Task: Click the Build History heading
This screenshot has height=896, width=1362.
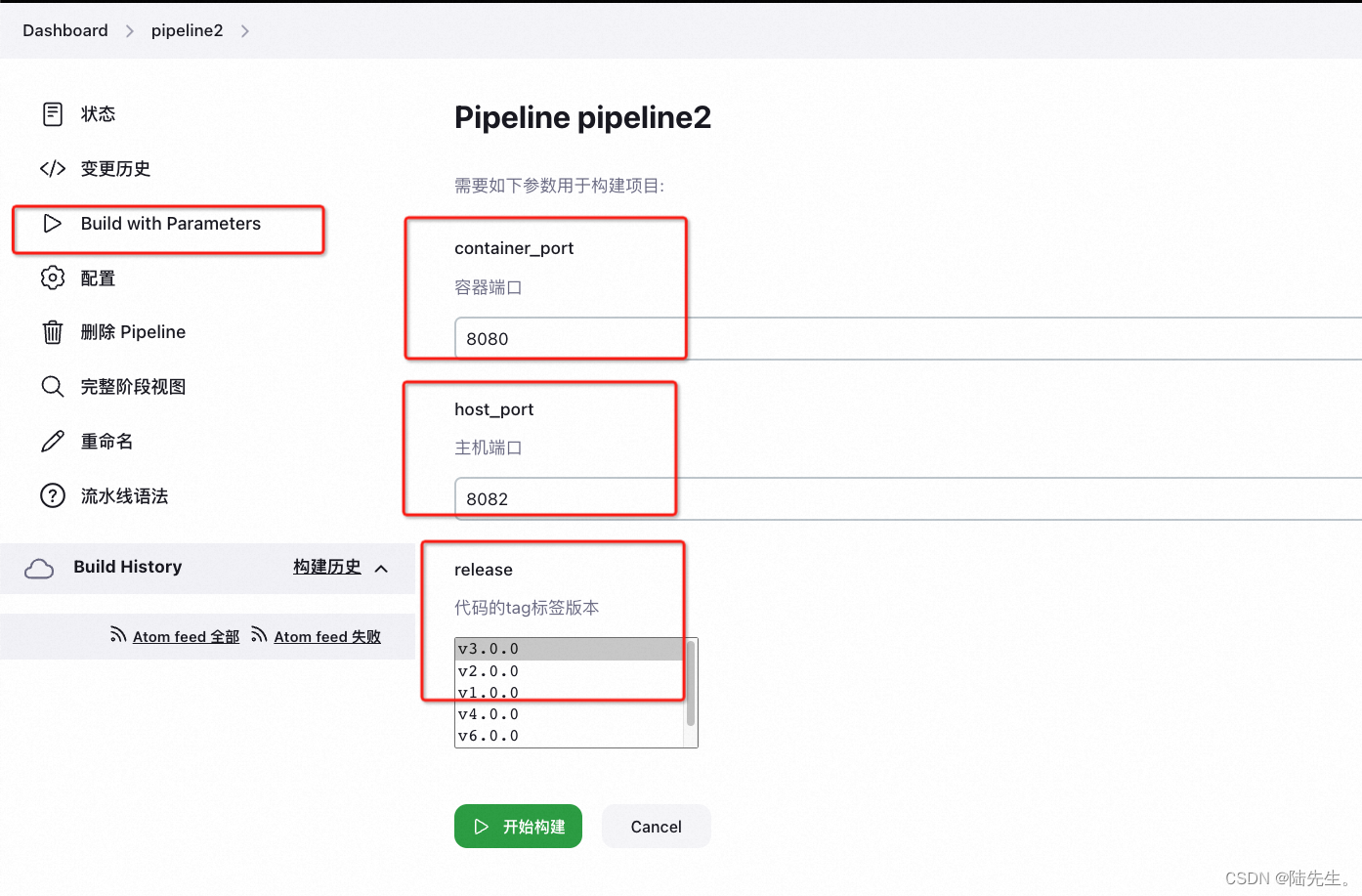Action: pos(128,567)
